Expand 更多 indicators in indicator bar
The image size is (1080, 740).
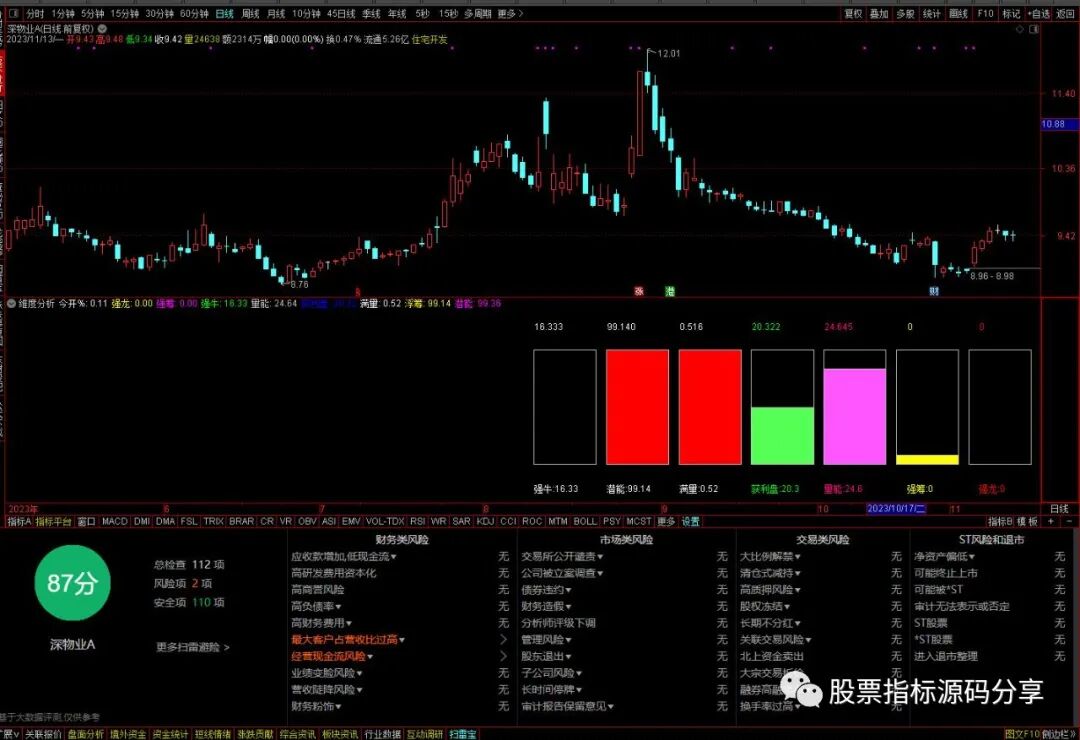coord(666,522)
